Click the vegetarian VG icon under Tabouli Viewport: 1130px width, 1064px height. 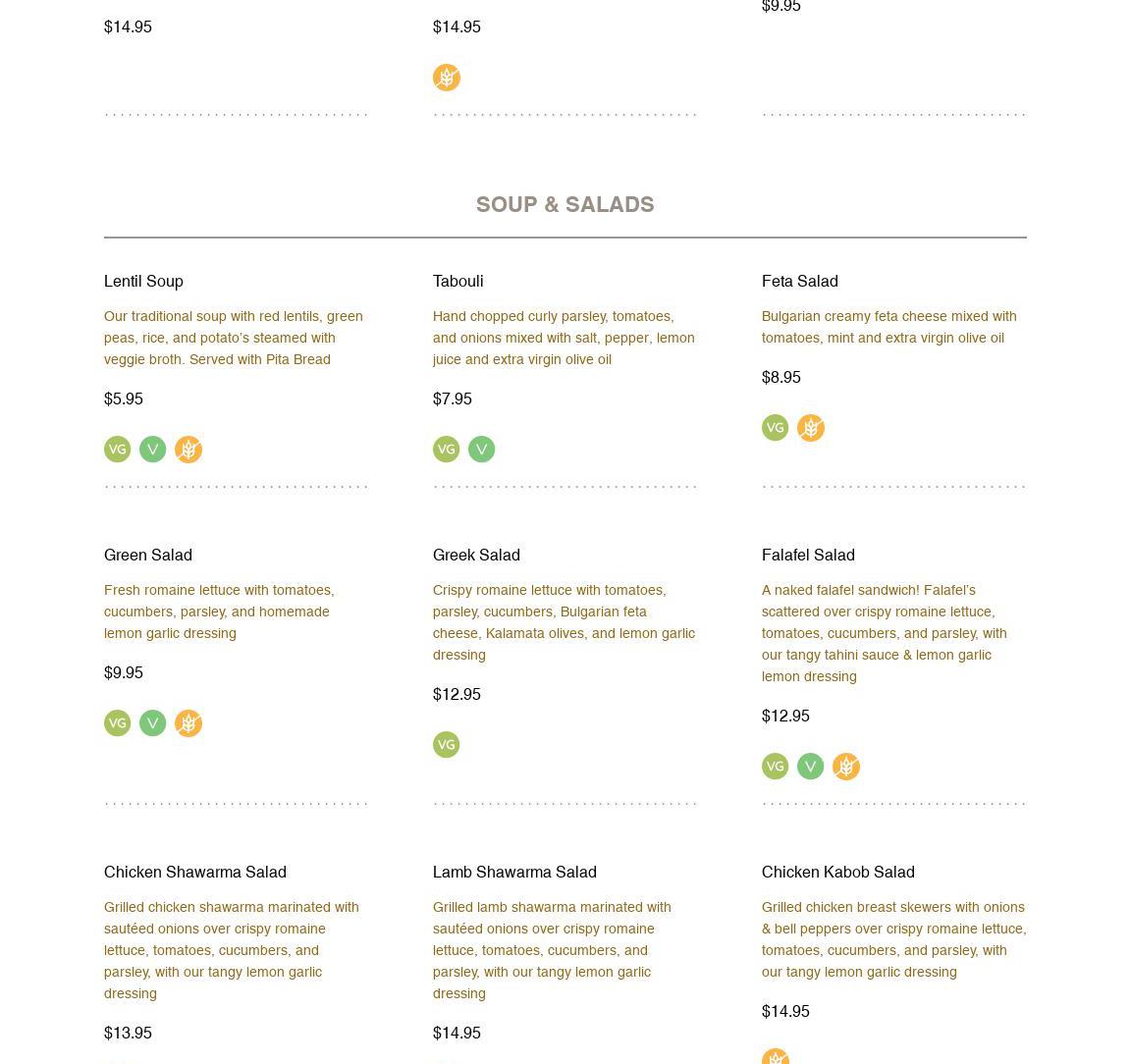[x=447, y=450]
